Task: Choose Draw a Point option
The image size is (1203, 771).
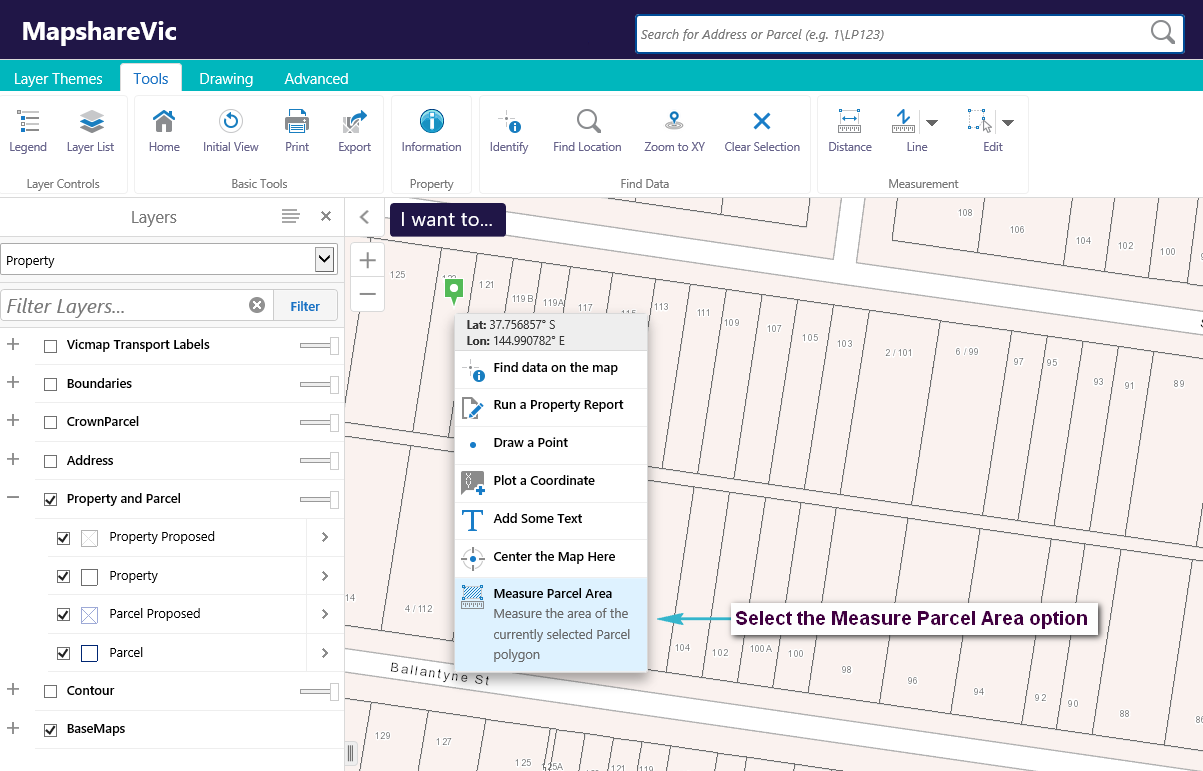Action: click(551, 444)
